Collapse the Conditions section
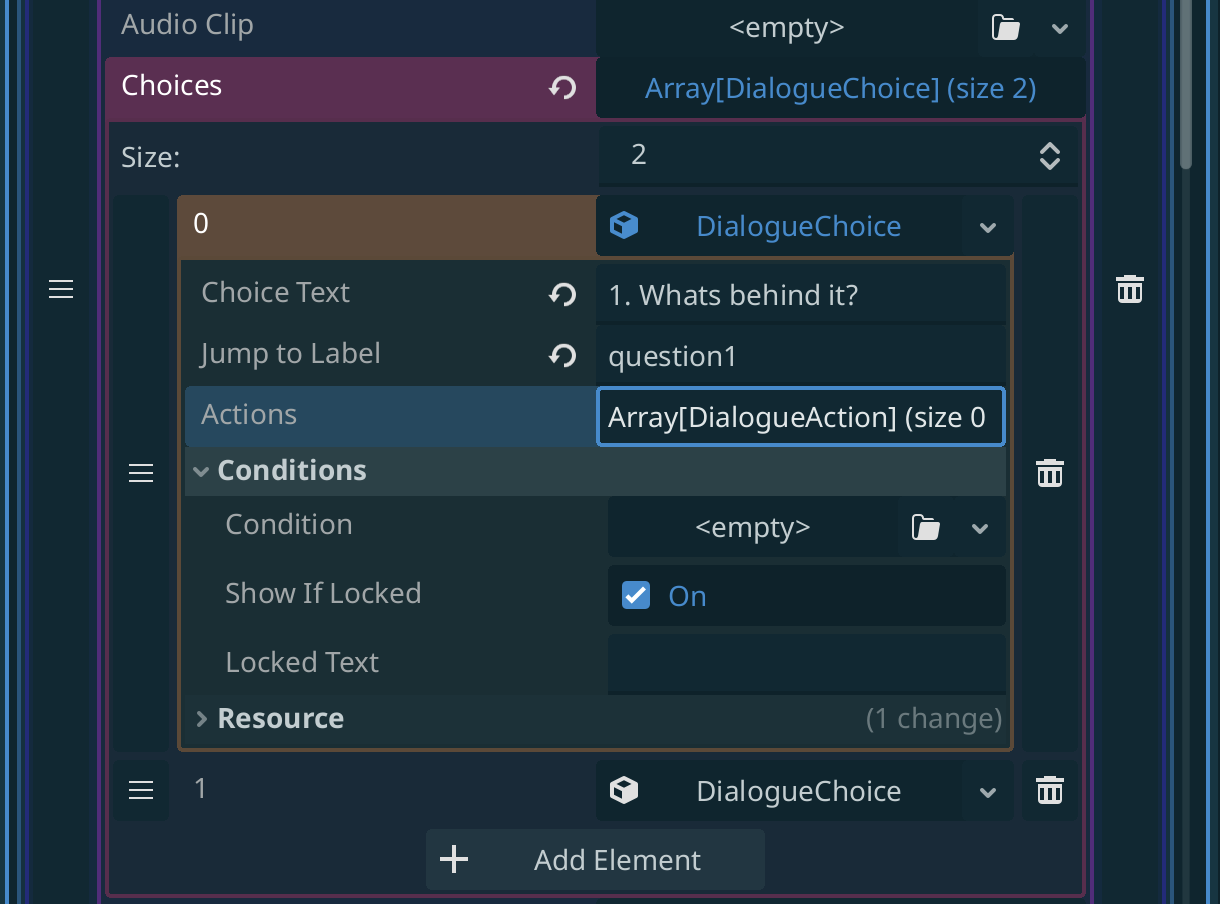 pos(201,471)
